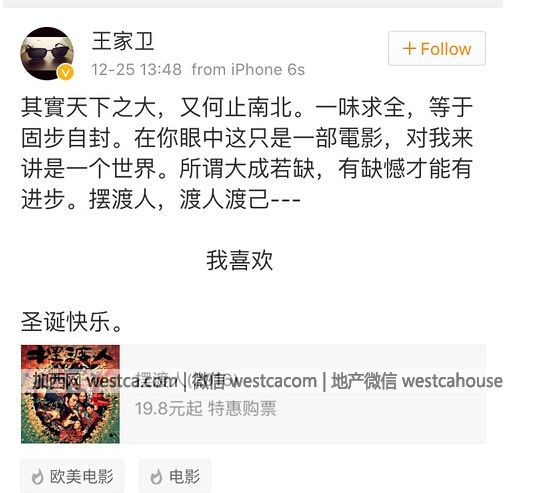Open the 王家卫 username link
Screen dimensions: 534x493
pos(123,41)
